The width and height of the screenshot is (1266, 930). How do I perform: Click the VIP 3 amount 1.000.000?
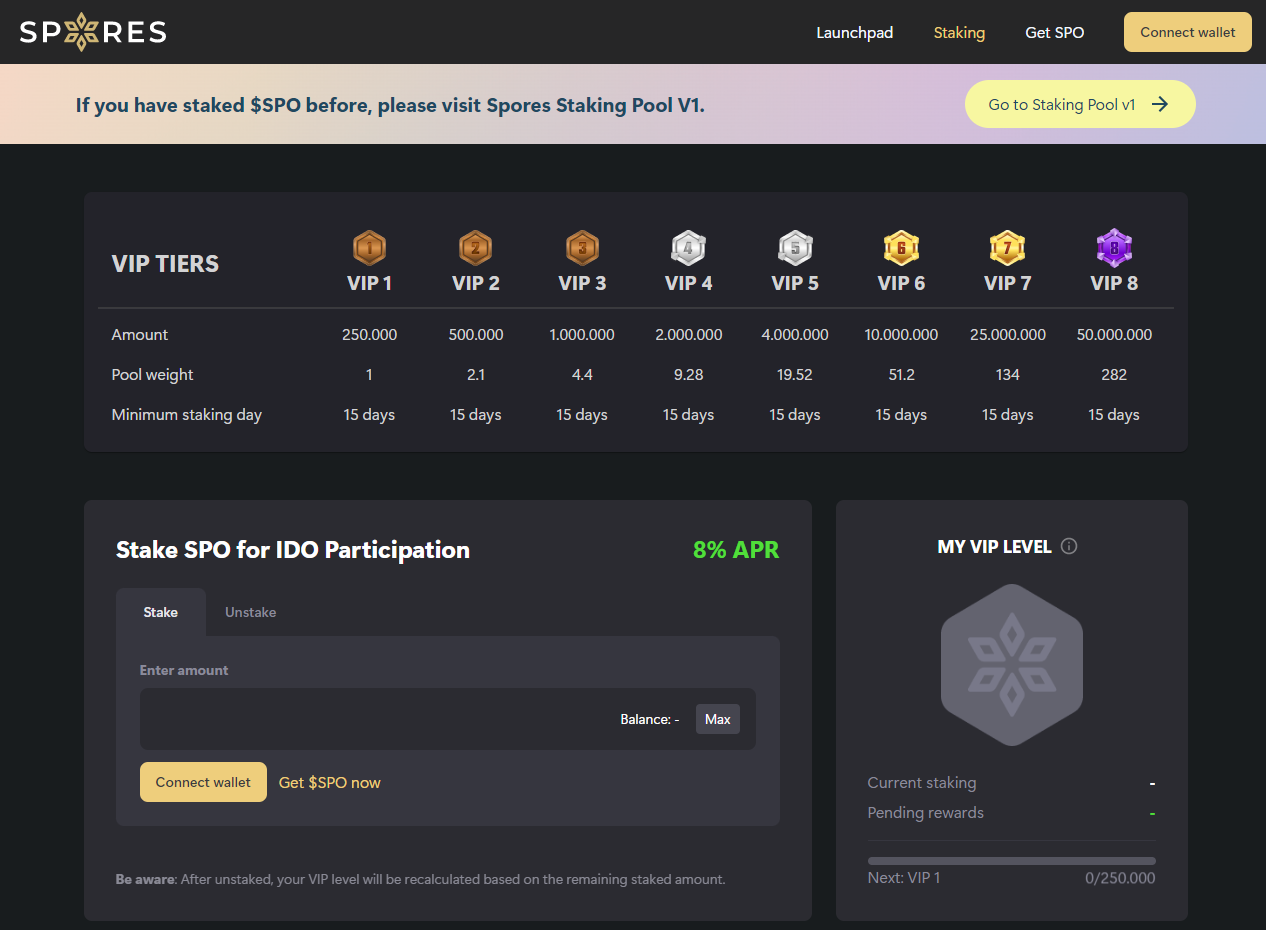(582, 335)
